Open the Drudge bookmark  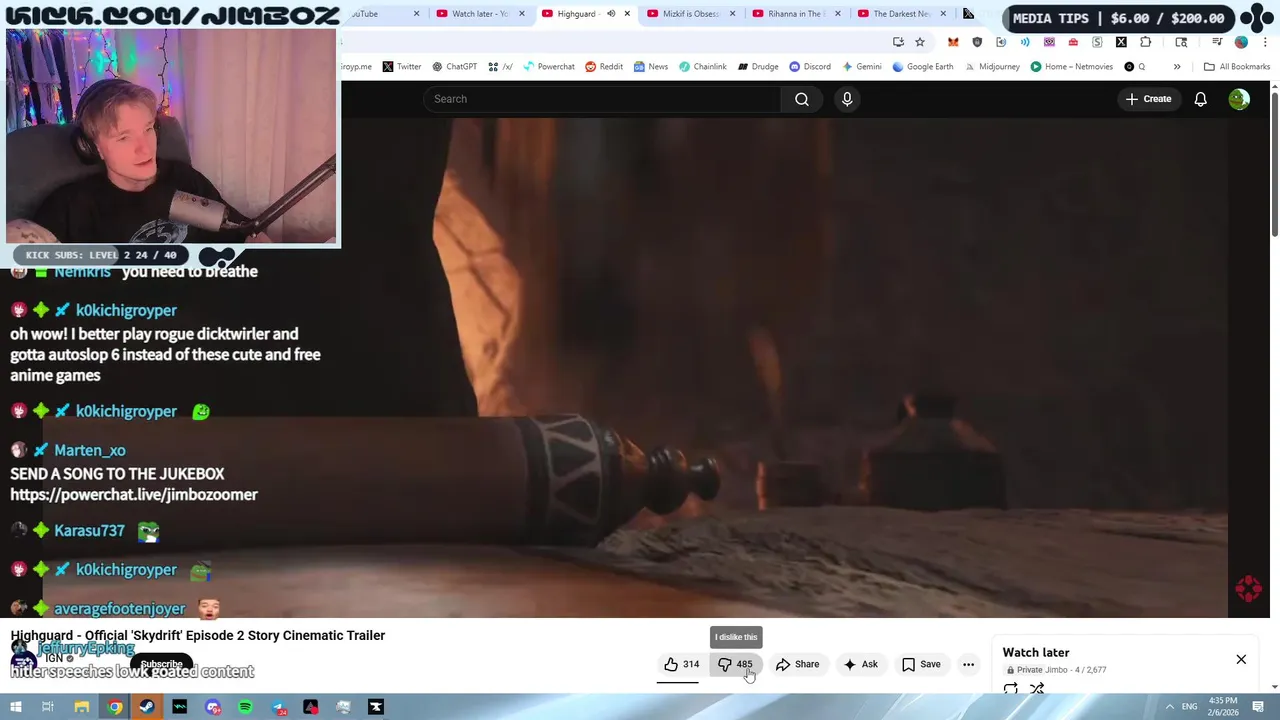(x=757, y=67)
